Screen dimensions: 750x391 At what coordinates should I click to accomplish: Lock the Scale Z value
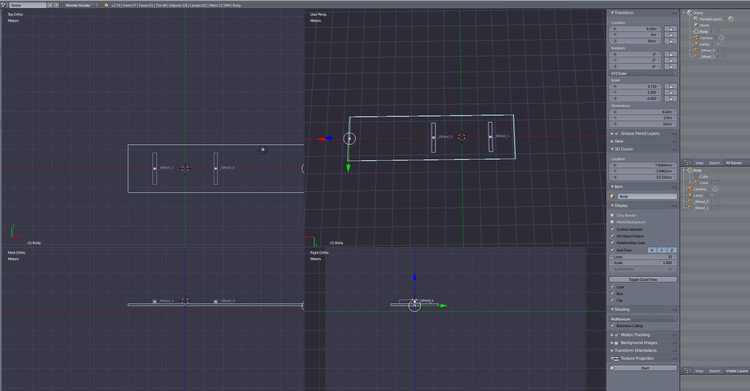(672, 99)
